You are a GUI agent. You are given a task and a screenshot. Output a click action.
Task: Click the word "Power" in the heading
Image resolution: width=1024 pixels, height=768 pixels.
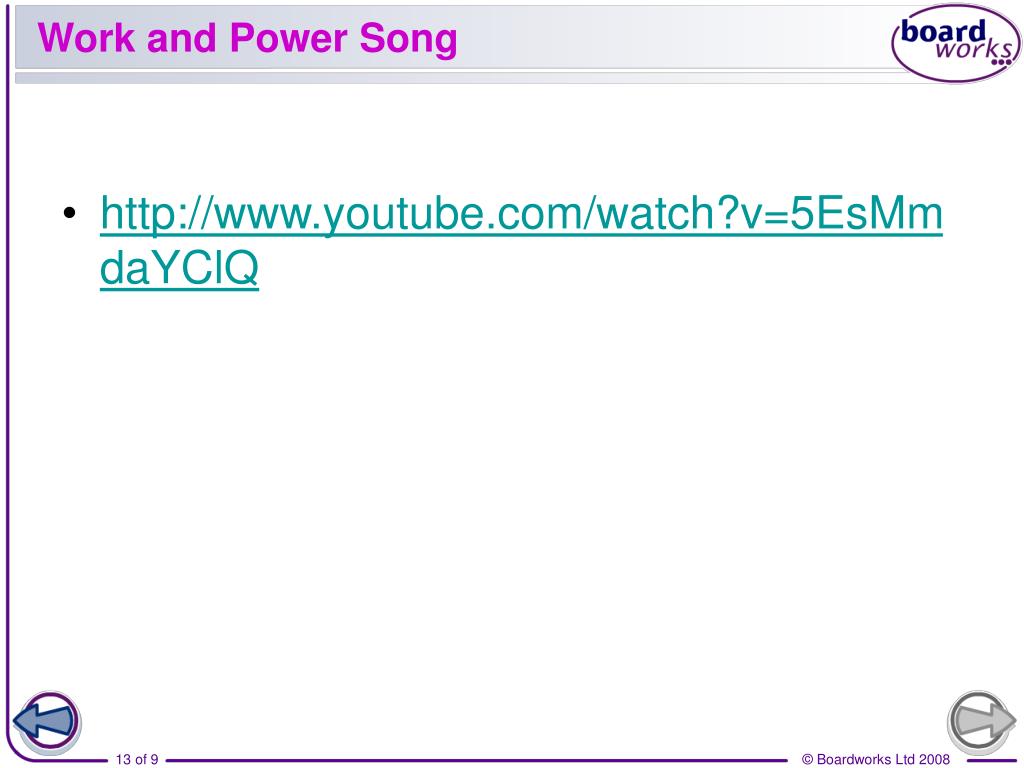[x=288, y=37]
